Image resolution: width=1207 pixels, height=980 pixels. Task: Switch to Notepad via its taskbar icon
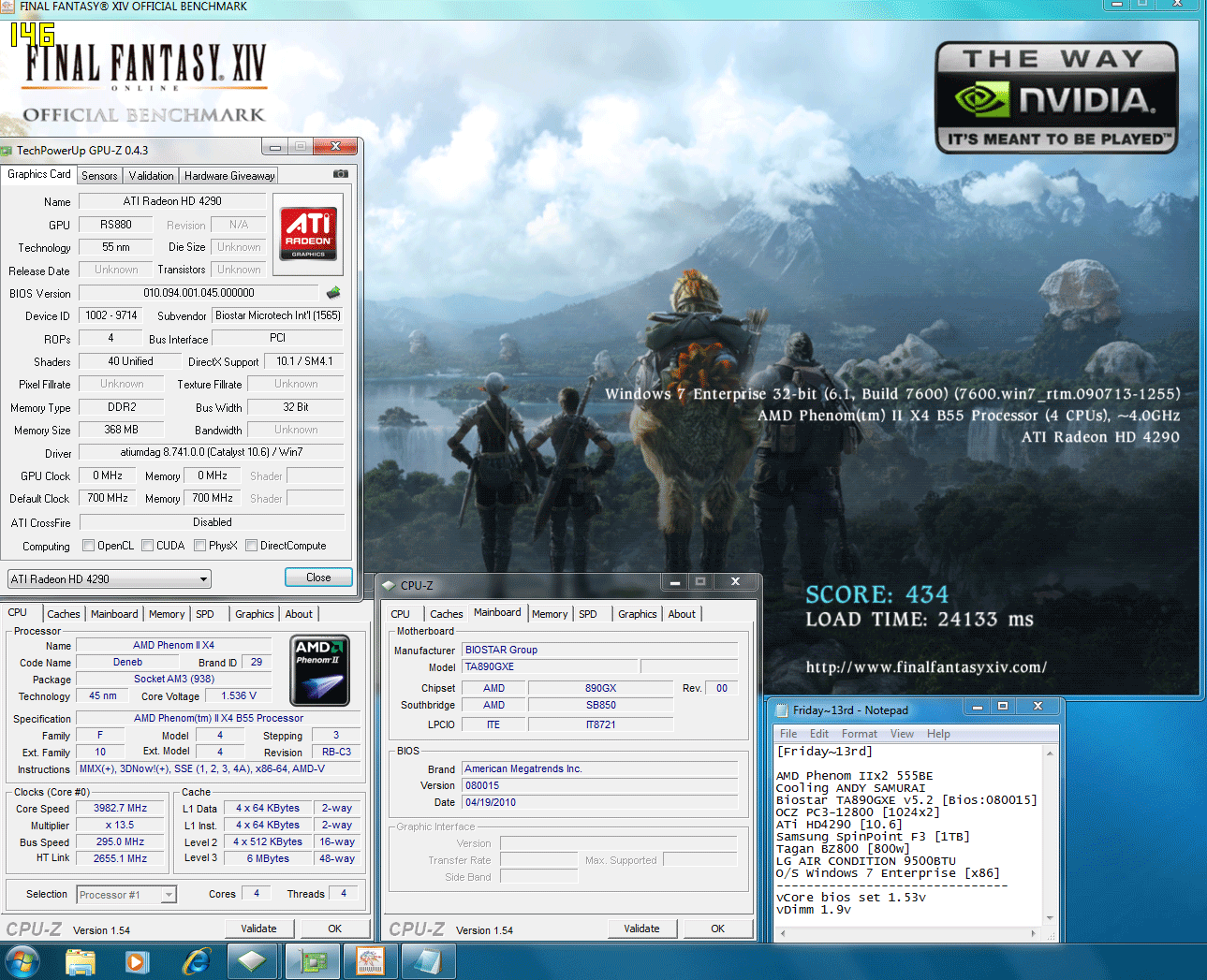click(x=428, y=961)
